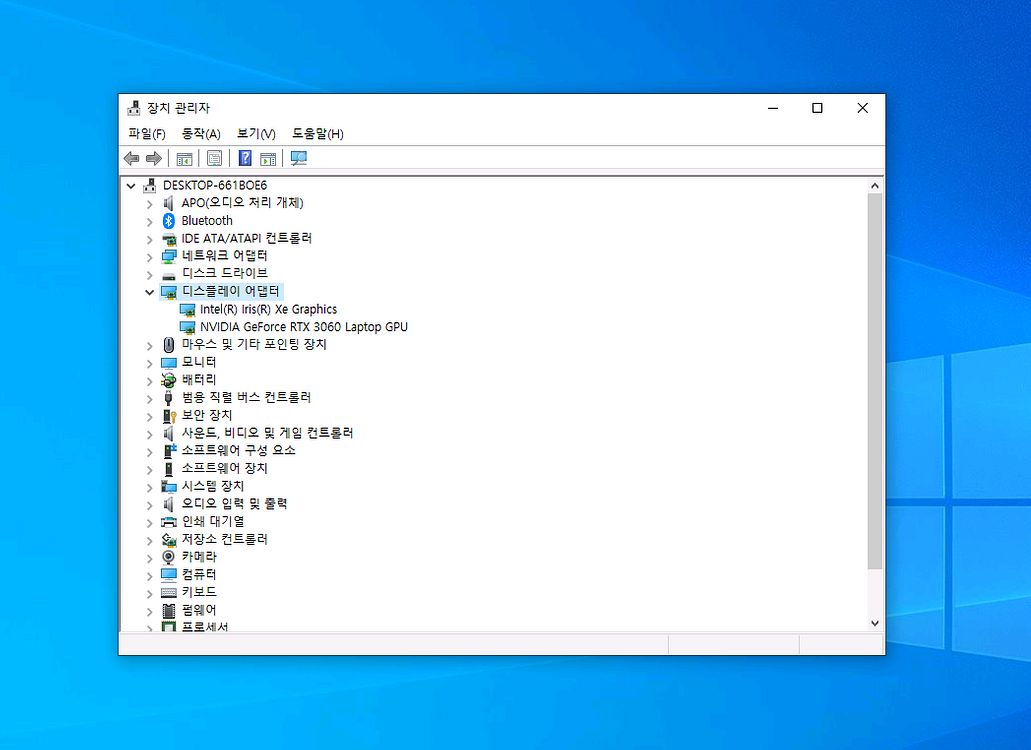Click the 펌웨어 chip icon
Screen dimensions: 1031x750
tap(169, 611)
